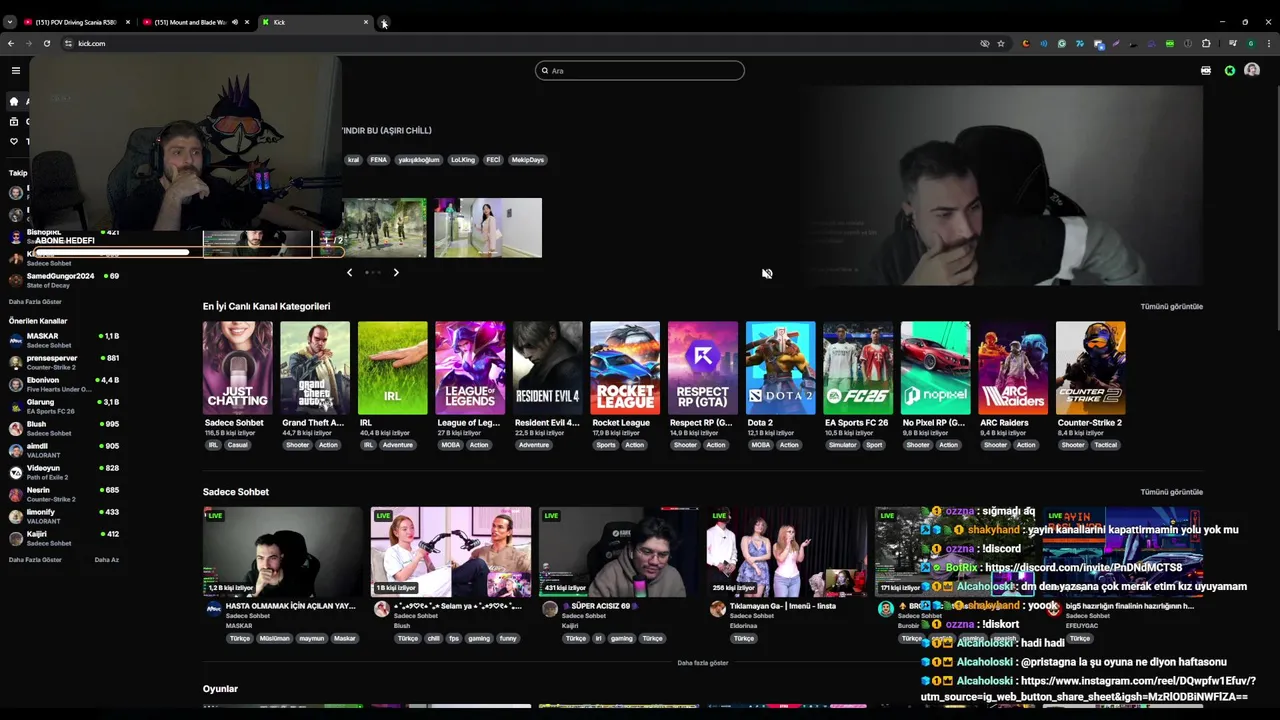This screenshot has width=1280, height=720.
Task: Click the kick.com address bar
Action: coord(520,43)
